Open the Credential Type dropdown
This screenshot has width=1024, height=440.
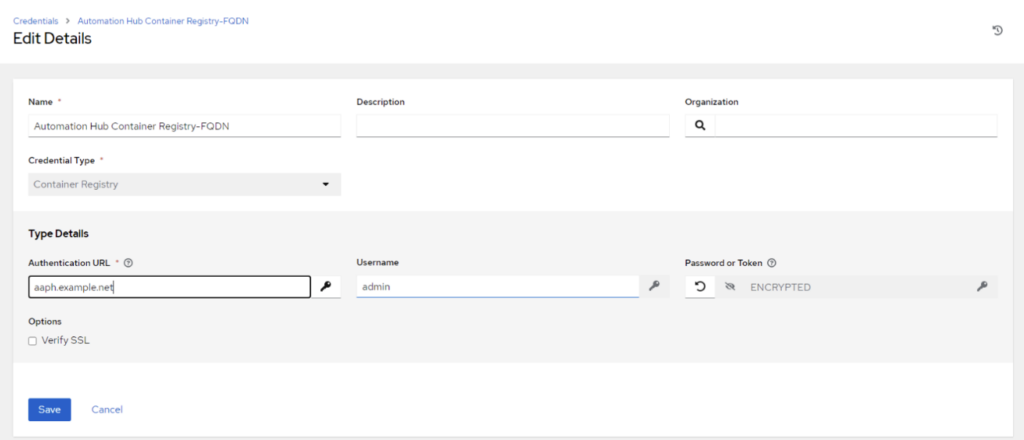tap(185, 184)
